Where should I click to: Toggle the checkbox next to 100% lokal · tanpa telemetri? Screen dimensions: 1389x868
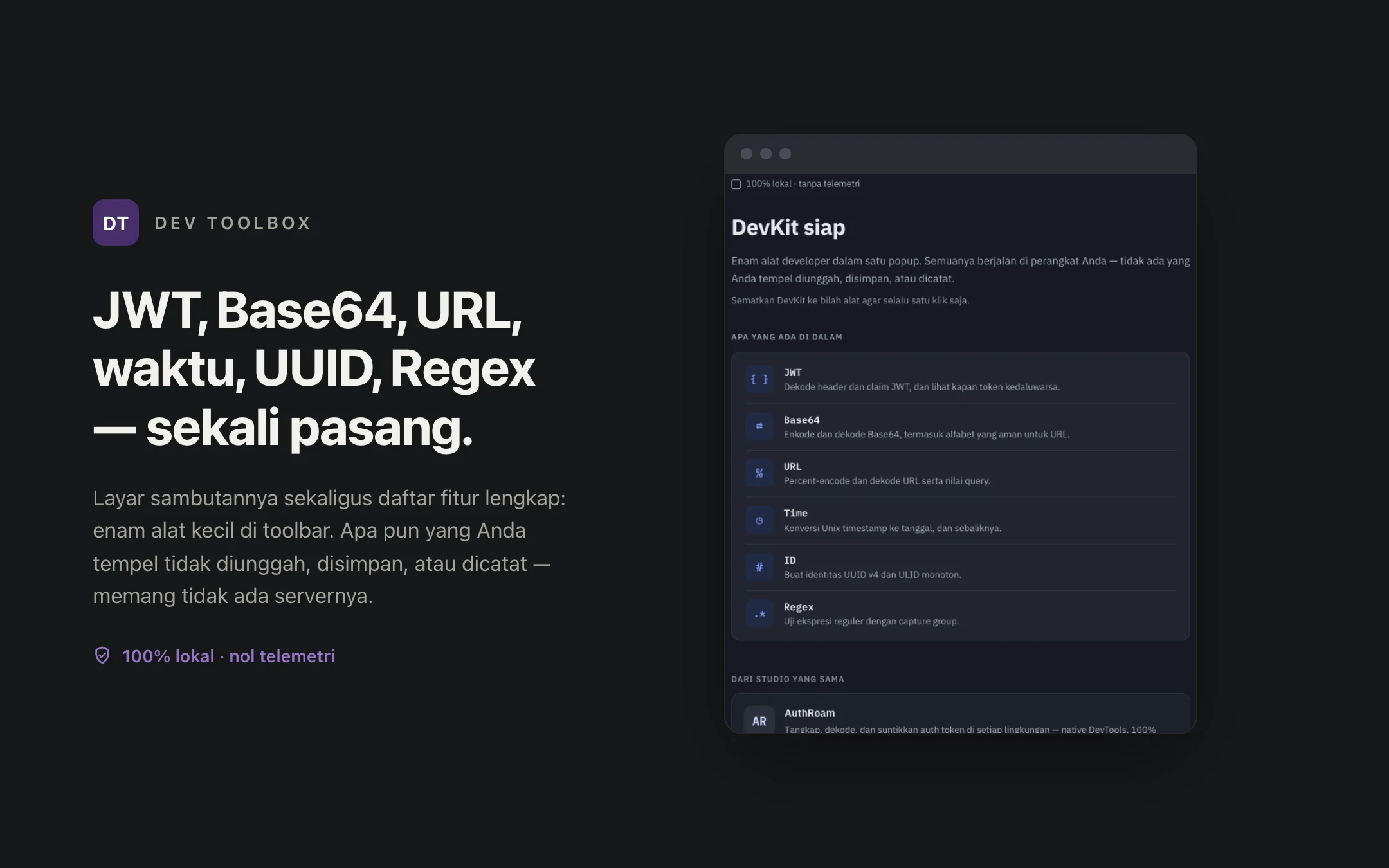(736, 185)
